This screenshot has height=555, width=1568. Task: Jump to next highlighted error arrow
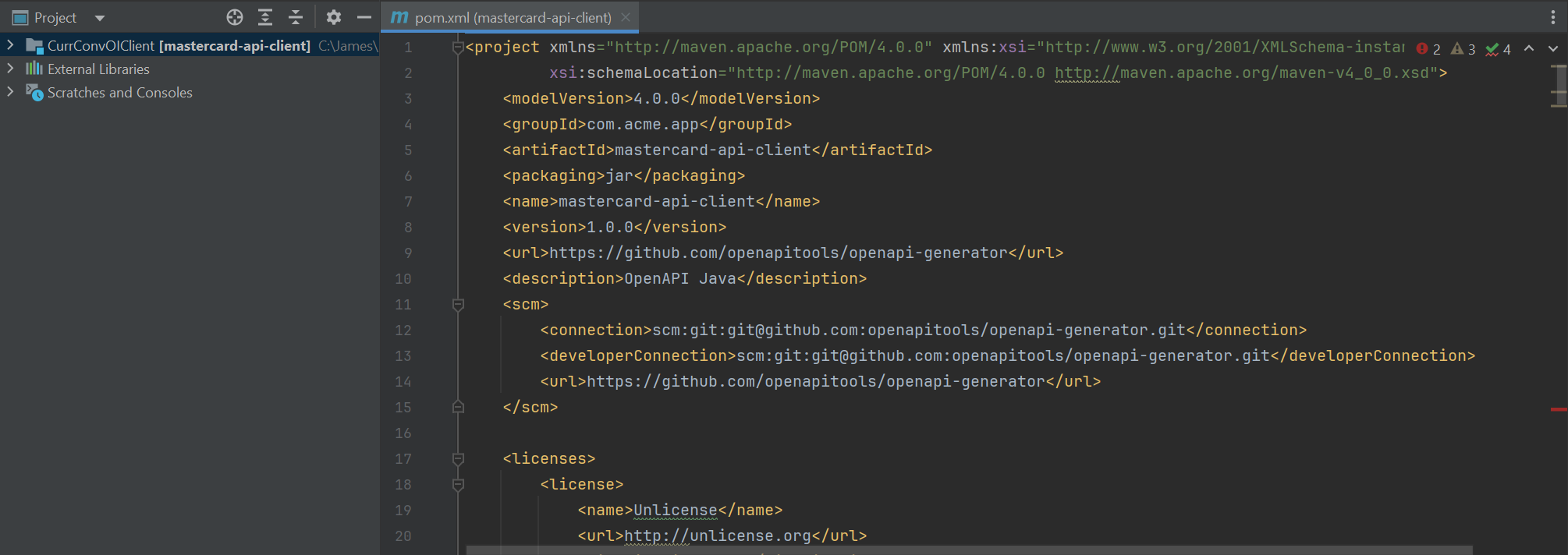1552,48
